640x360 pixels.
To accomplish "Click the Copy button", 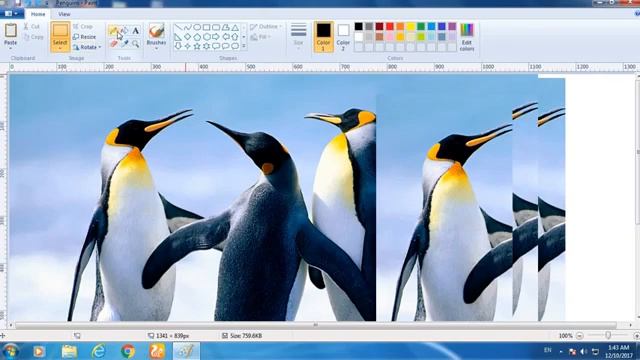I will [x=33, y=37].
